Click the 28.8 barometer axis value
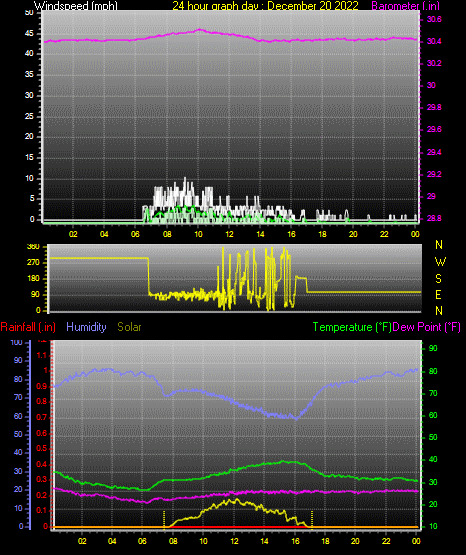 point(434,218)
